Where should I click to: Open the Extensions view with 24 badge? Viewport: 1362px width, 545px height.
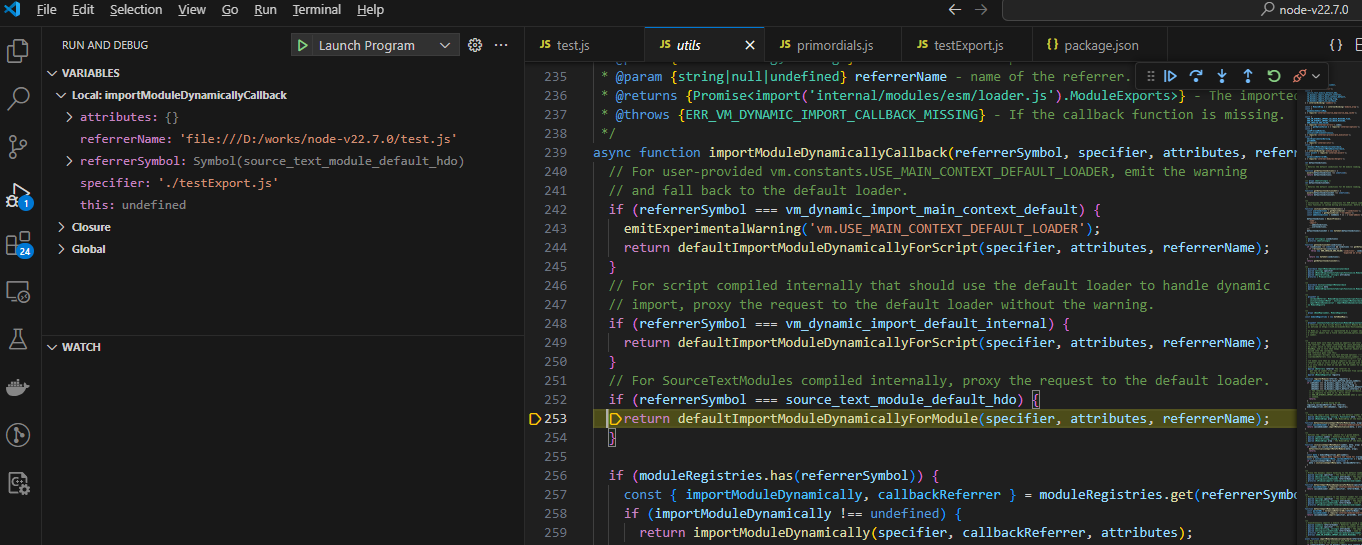click(x=18, y=244)
